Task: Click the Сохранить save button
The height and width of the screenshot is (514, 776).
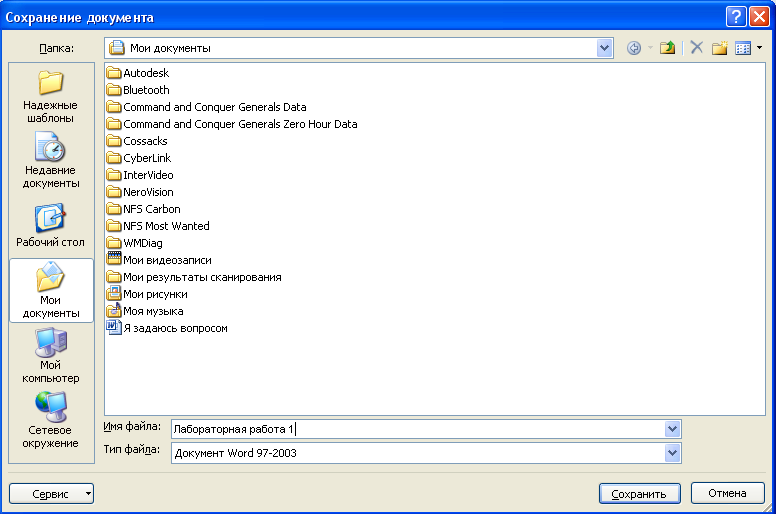Action: (x=639, y=493)
